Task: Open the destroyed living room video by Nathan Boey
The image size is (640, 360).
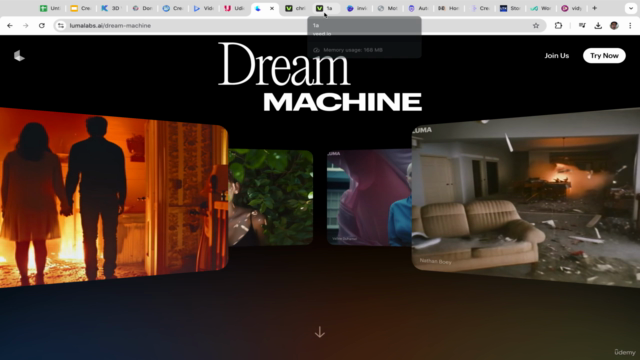Action: click(x=526, y=197)
